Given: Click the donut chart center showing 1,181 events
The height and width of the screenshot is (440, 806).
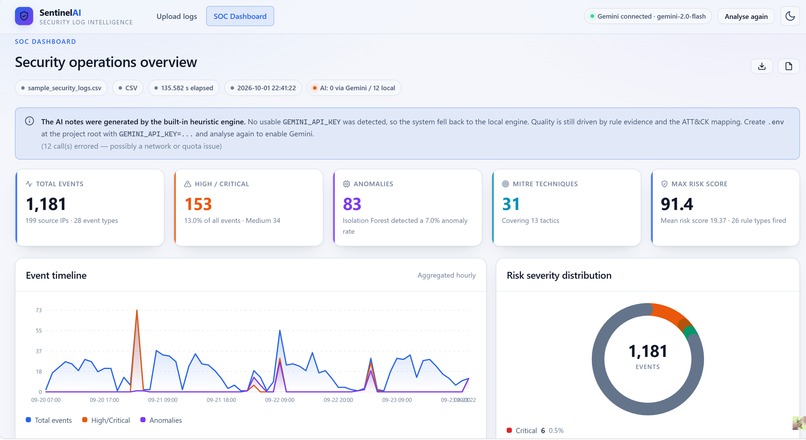Looking at the screenshot, I should 648,357.
